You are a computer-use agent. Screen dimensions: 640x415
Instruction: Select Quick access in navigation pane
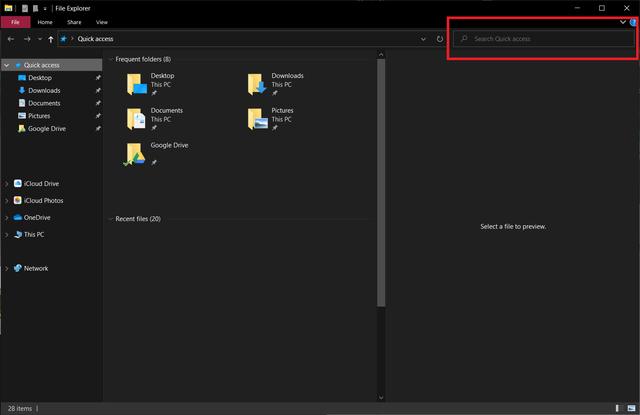pos(41,65)
